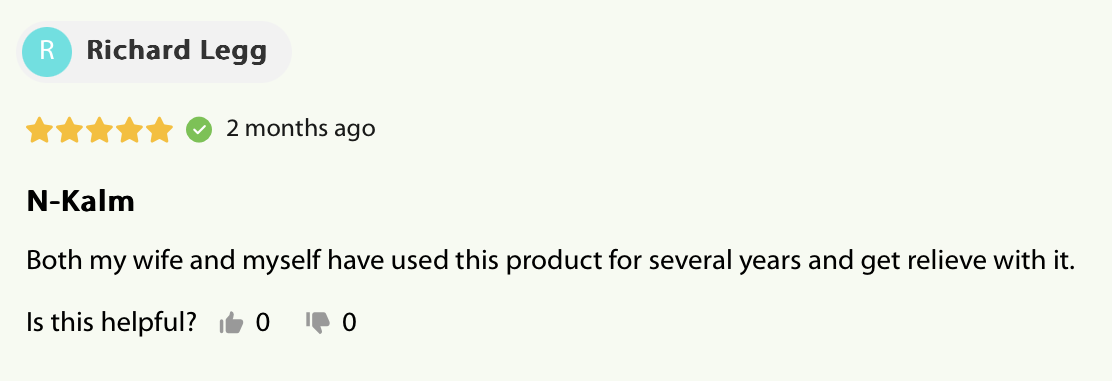This screenshot has width=1112, height=381.
Task: Click the 2 months ago timestamp
Action: click(x=301, y=128)
